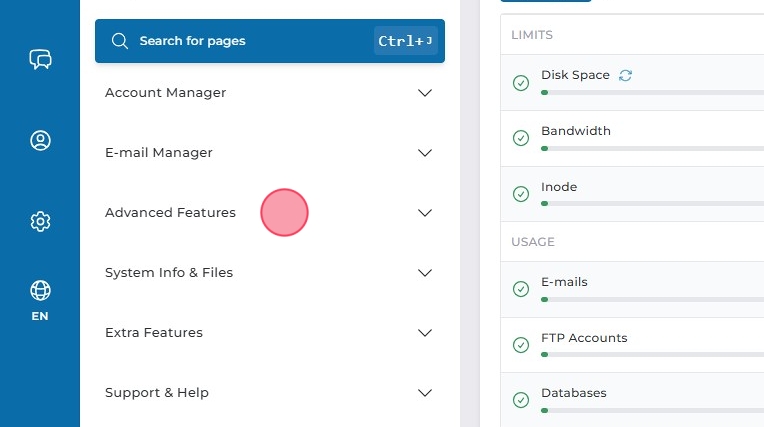Open the Extra Features menu
Image resolution: width=764 pixels, height=427 pixels.
[154, 333]
